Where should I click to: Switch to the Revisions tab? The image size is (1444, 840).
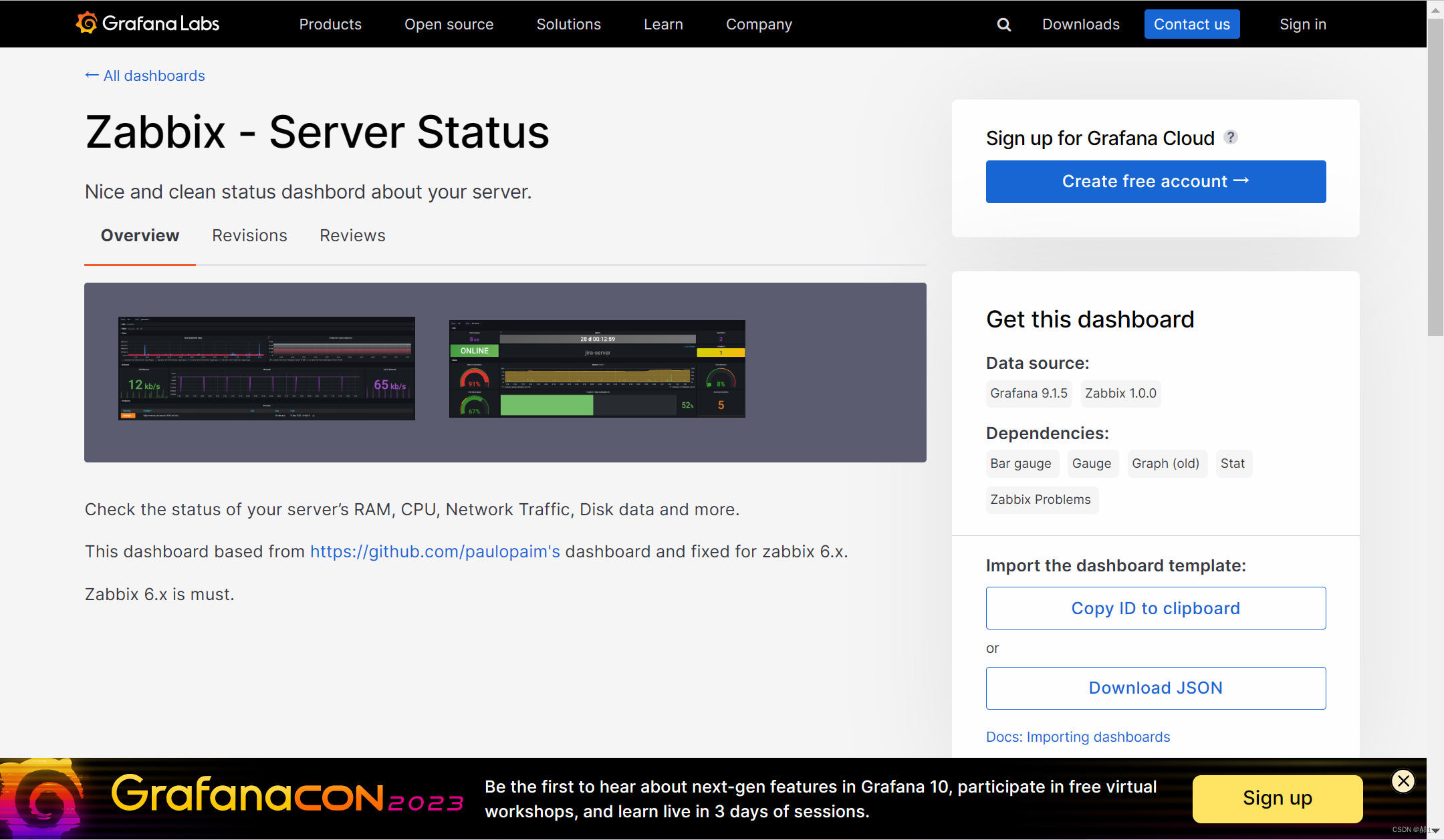249,235
